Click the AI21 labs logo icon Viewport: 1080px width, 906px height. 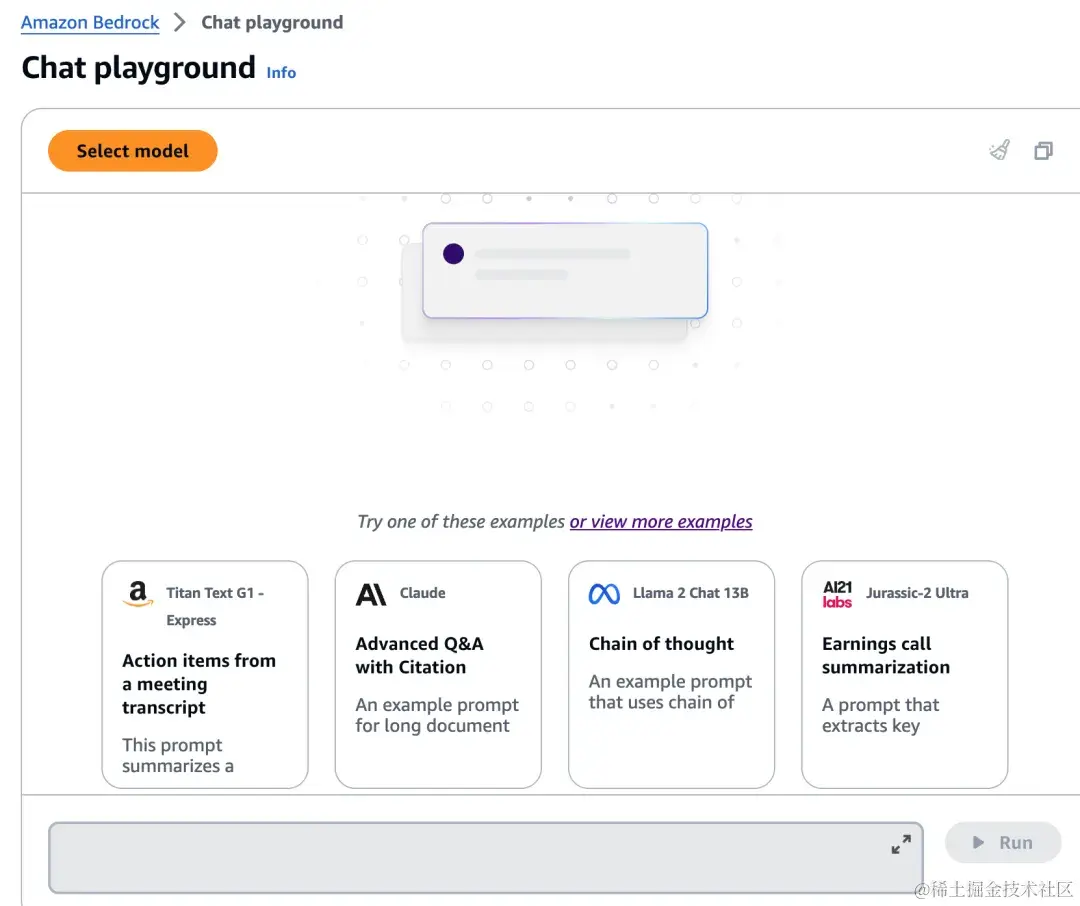(x=837, y=594)
